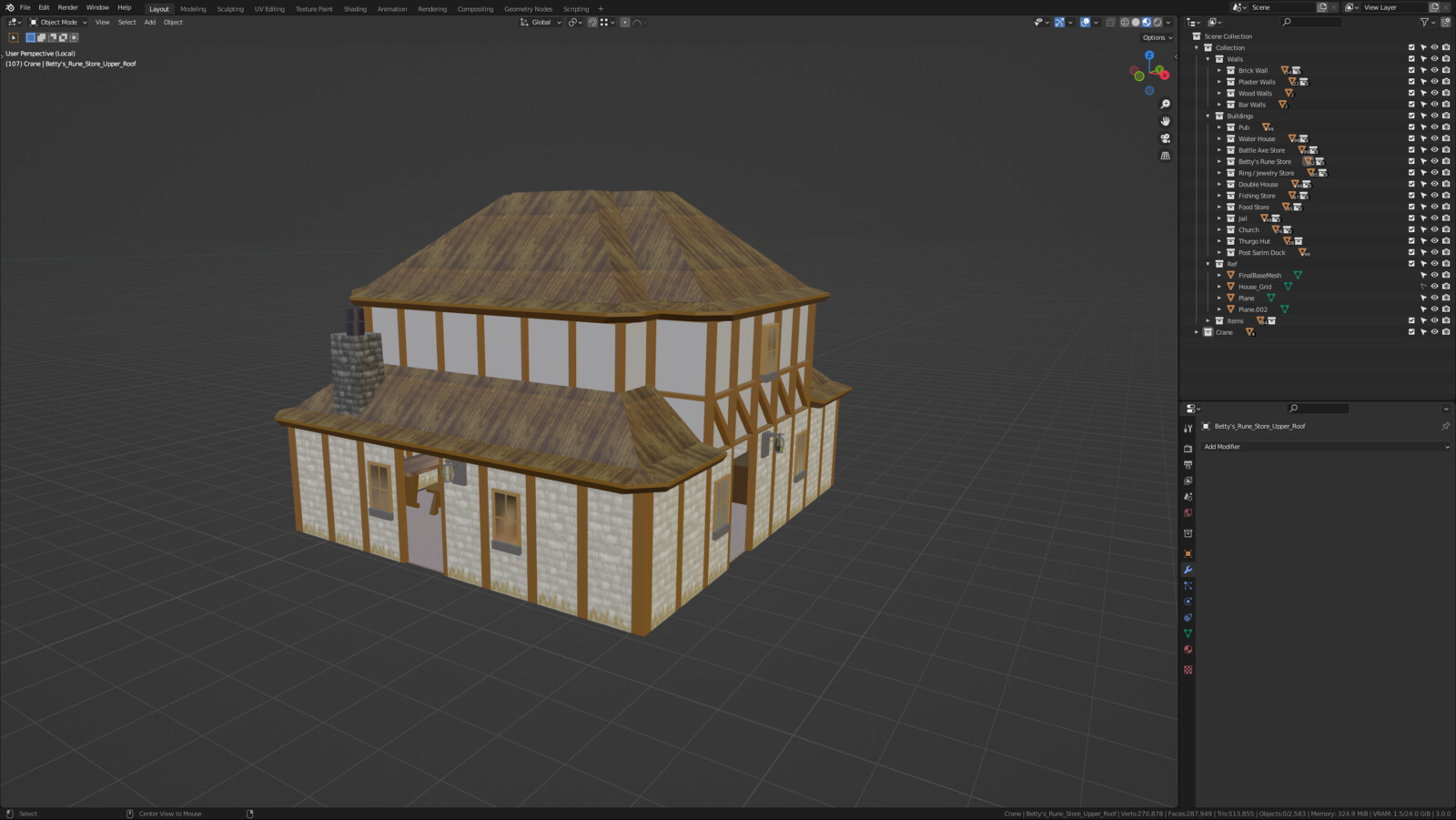
Task: Click the pan view hand icon
Action: tap(1165, 121)
